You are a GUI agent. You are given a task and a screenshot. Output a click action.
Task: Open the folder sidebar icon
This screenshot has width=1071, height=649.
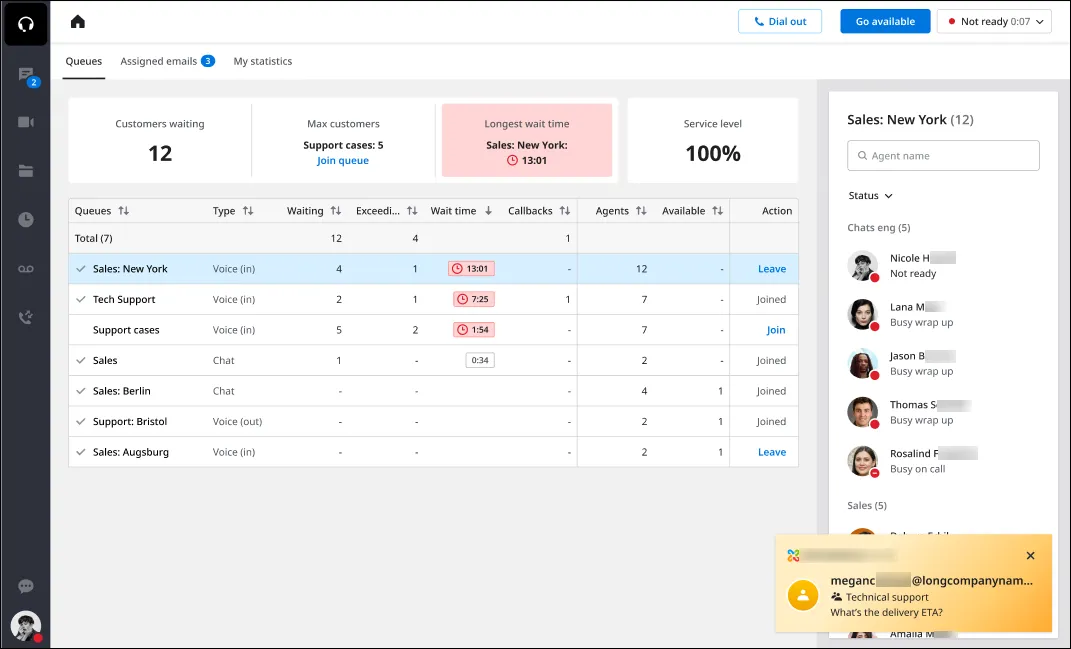(x=26, y=171)
